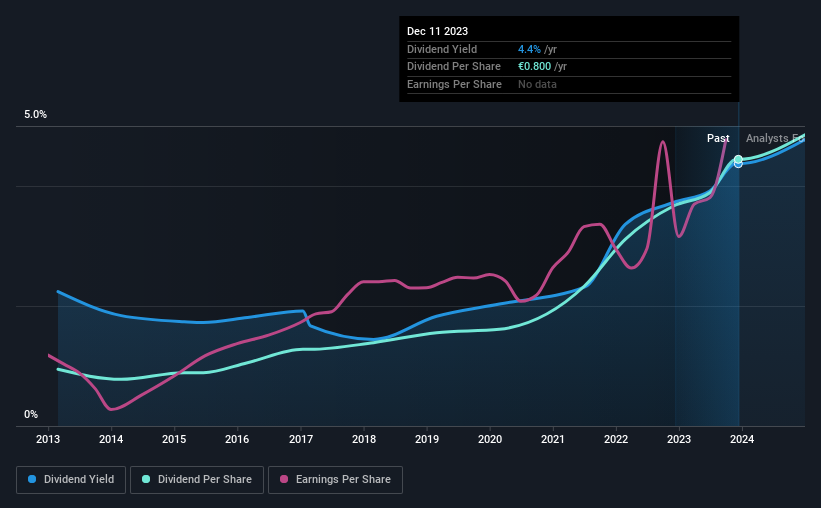821x508 pixels.
Task: Click the No data earnings value
Action: [537, 84]
